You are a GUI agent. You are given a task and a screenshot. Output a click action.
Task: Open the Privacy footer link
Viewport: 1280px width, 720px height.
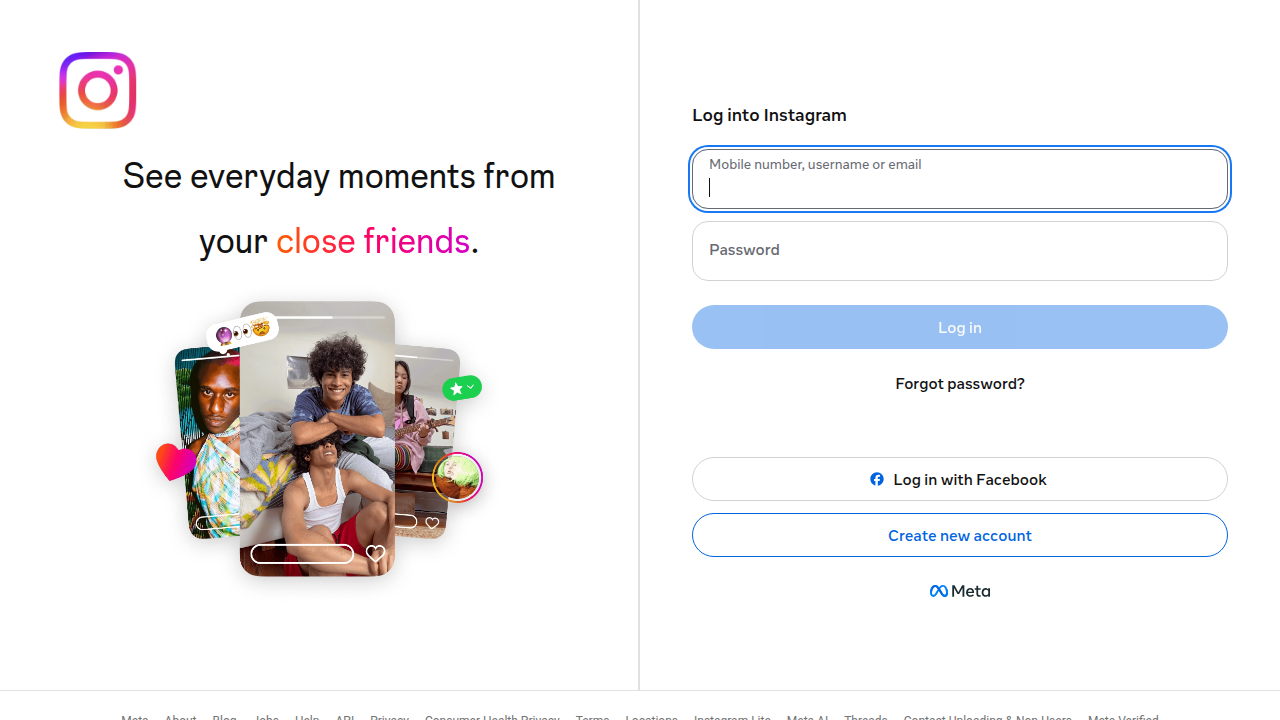click(x=390, y=717)
